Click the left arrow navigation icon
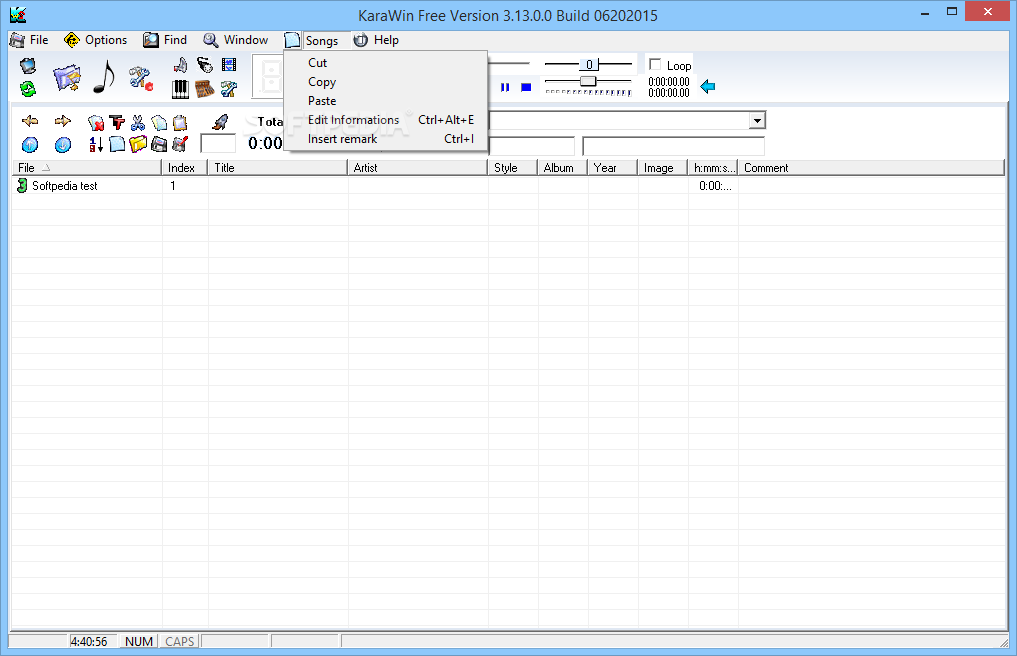The width and height of the screenshot is (1017, 656). pos(30,121)
